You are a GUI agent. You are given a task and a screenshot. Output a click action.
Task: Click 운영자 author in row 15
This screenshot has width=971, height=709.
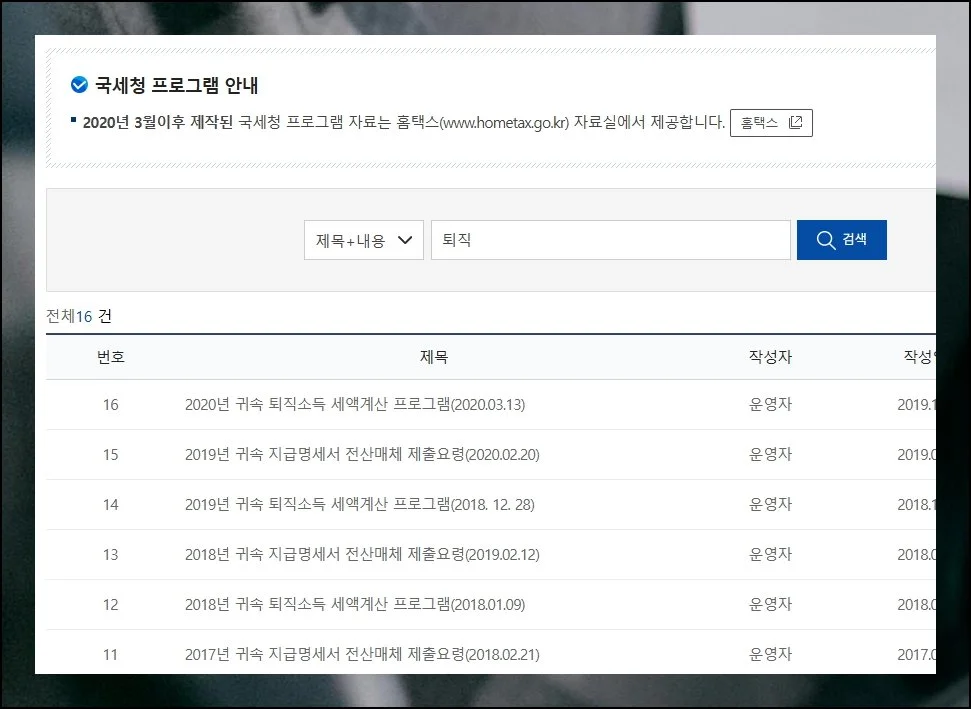(770, 455)
